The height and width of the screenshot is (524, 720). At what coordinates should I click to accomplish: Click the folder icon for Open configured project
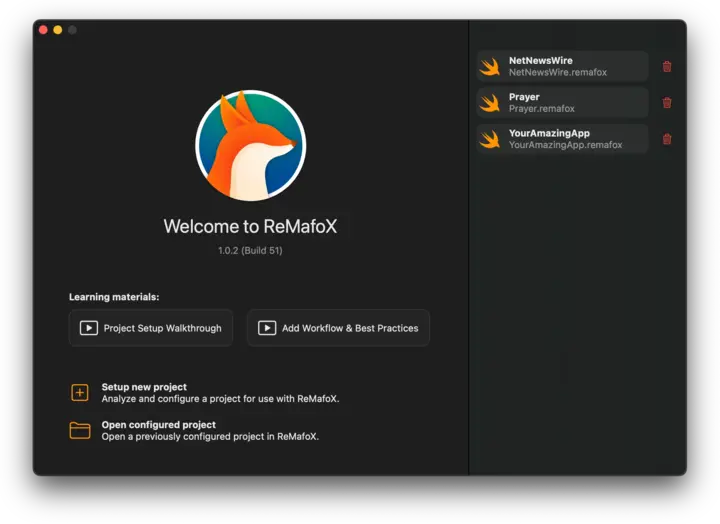pyautogui.click(x=80, y=431)
